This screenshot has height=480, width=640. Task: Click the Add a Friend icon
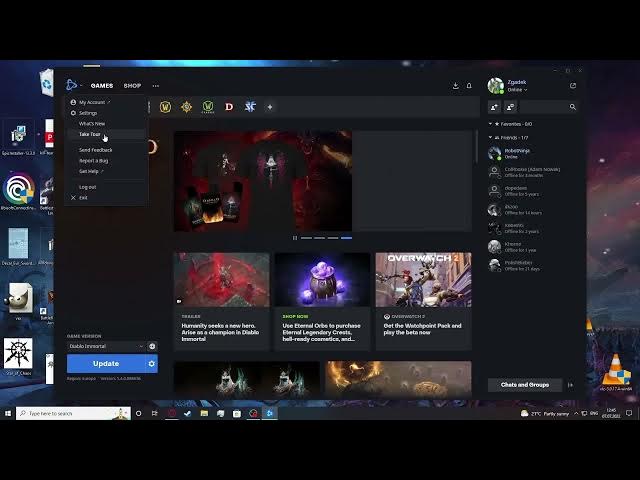click(x=494, y=107)
